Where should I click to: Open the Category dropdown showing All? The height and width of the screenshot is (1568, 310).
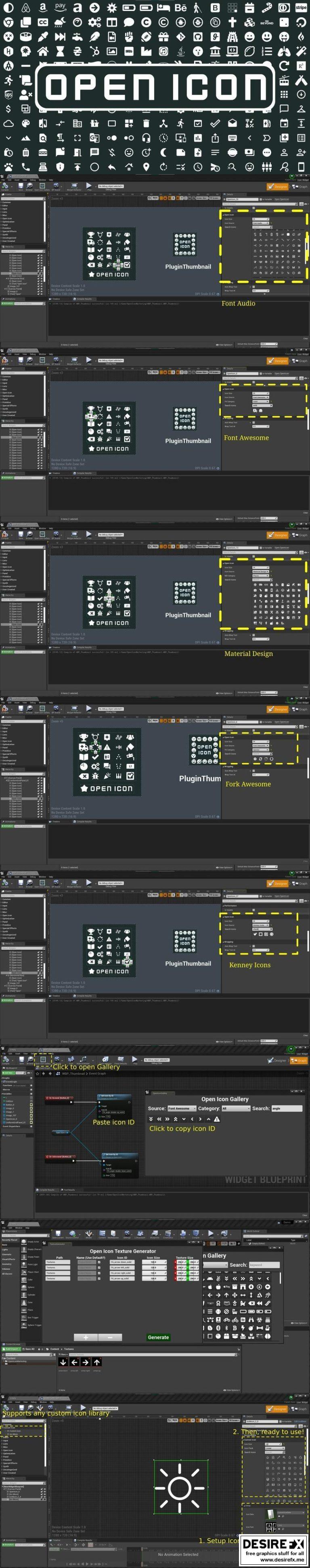[x=236, y=1108]
